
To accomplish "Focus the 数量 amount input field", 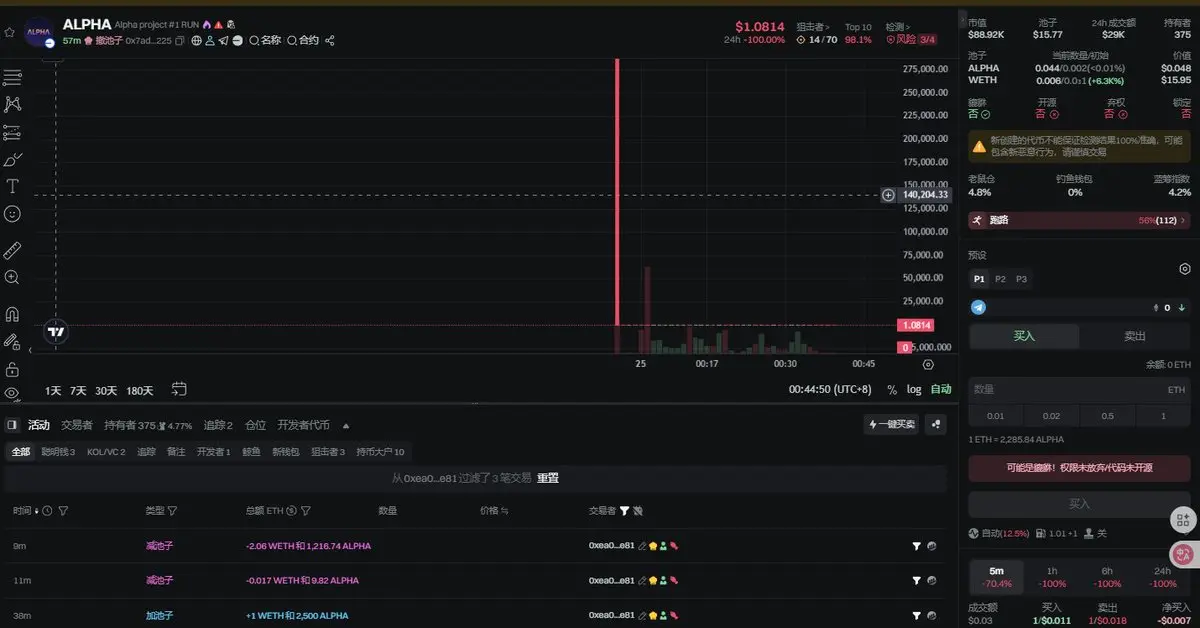I will point(1080,389).
